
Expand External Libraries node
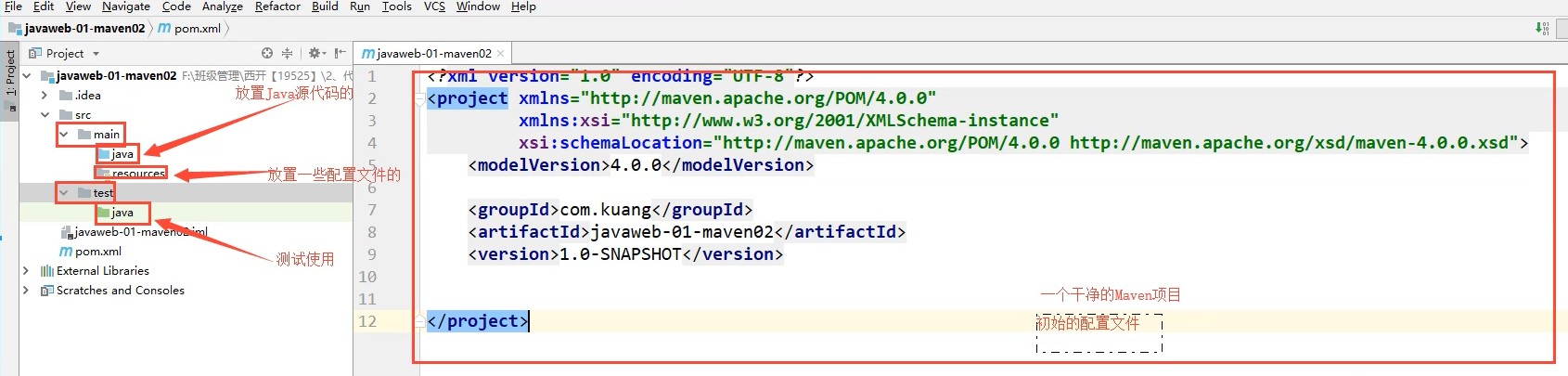point(26,271)
